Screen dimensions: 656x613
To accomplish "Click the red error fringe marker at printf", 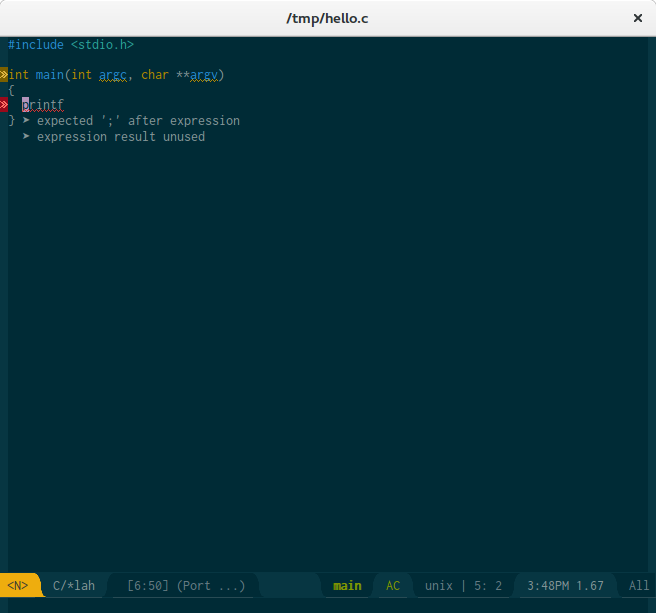I will coord(4,104).
